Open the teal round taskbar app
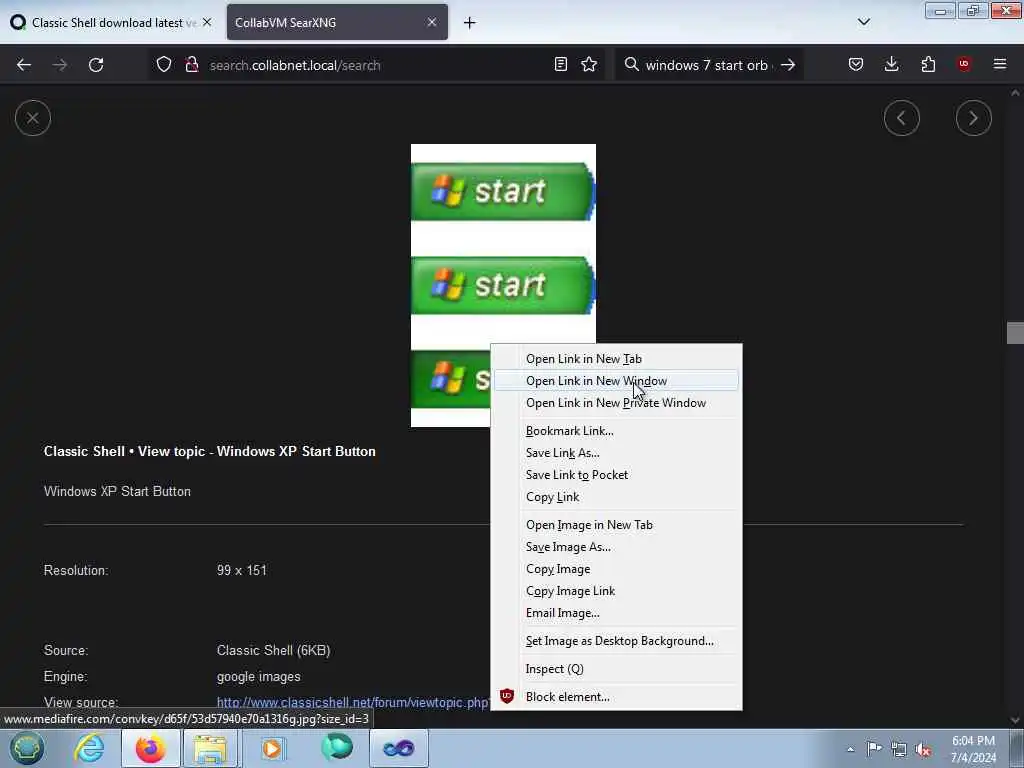The width and height of the screenshot is (1024, 768). tap(336, 748)
